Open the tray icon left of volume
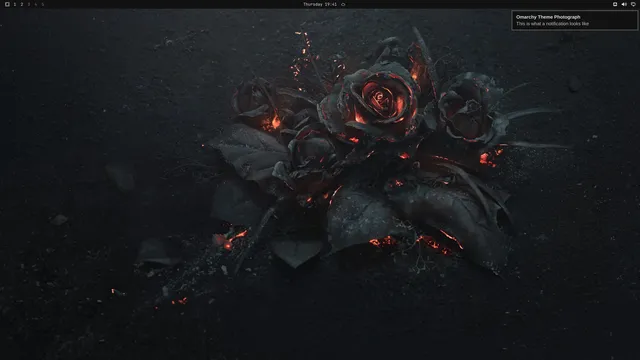 (x=615, y=4)
